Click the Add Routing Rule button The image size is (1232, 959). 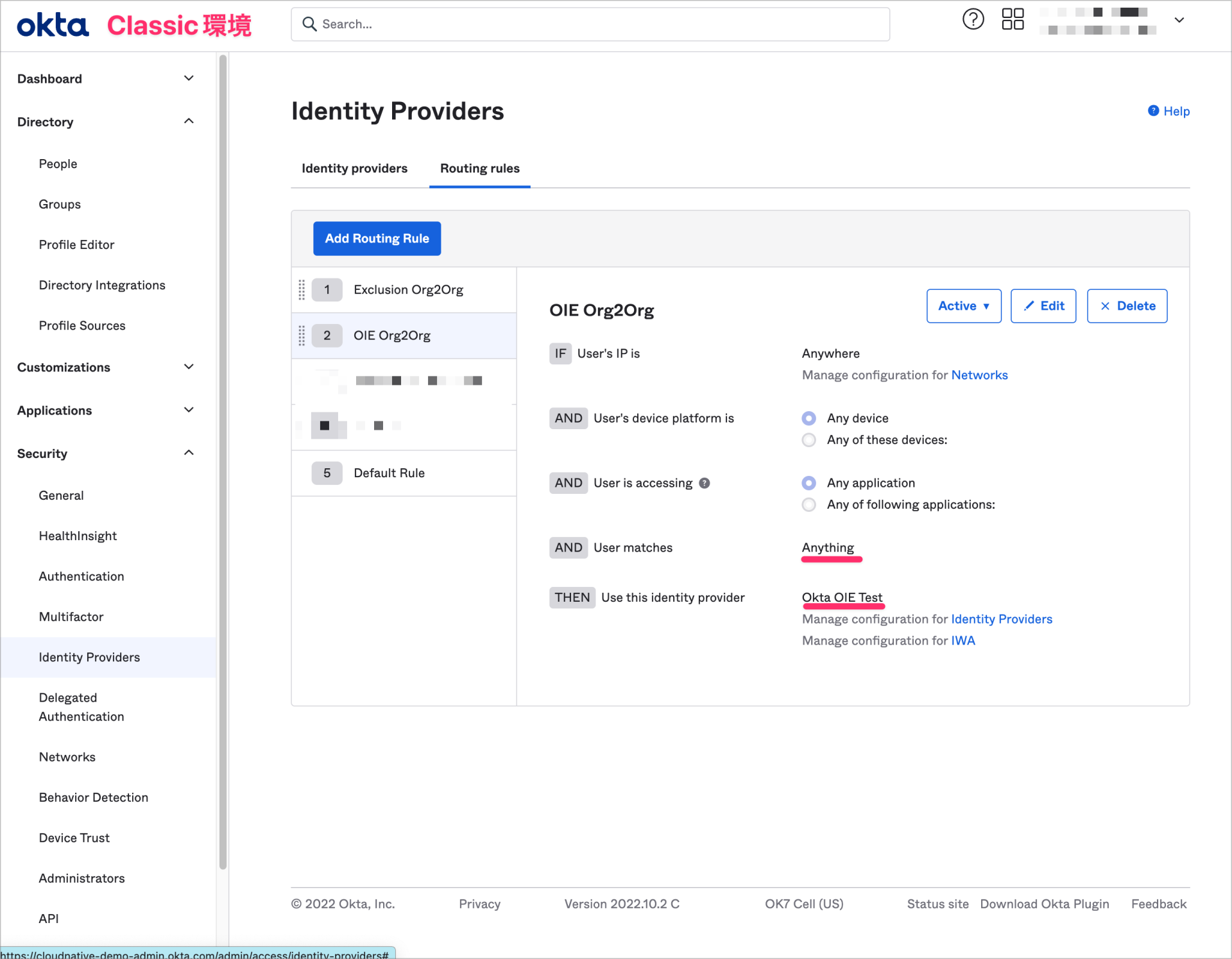click(x=377, y=238)
